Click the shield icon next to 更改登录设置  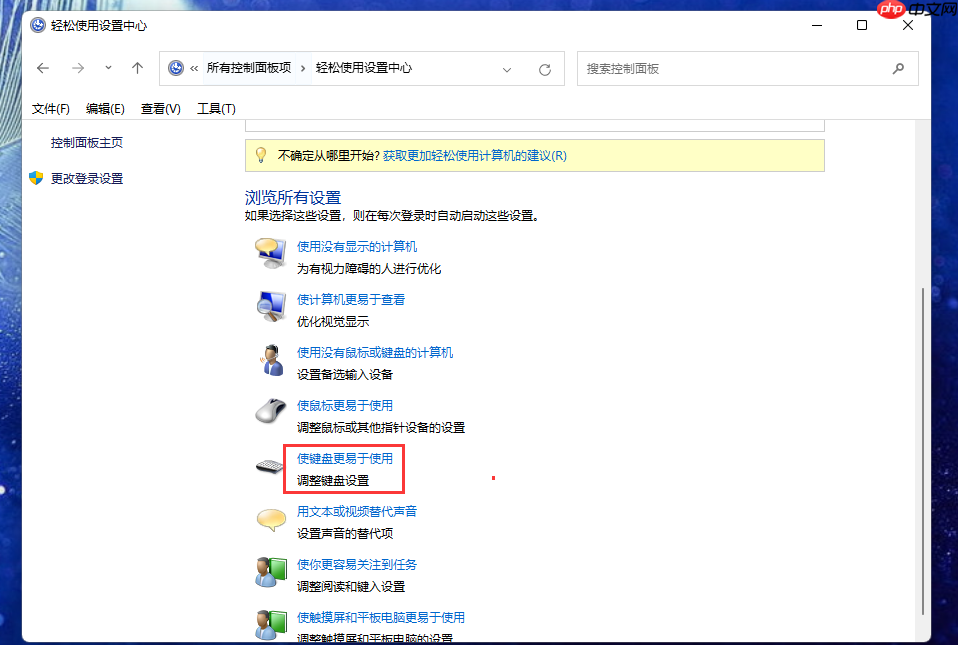[36, 178]
